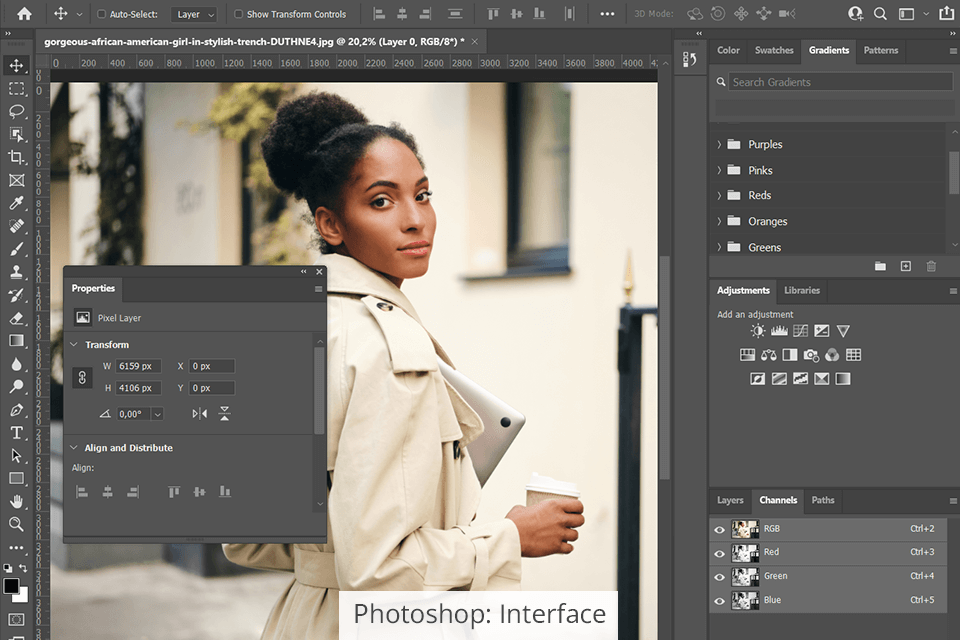Expand the Greens gradient folder
The image size is (960, 640).
719,247
